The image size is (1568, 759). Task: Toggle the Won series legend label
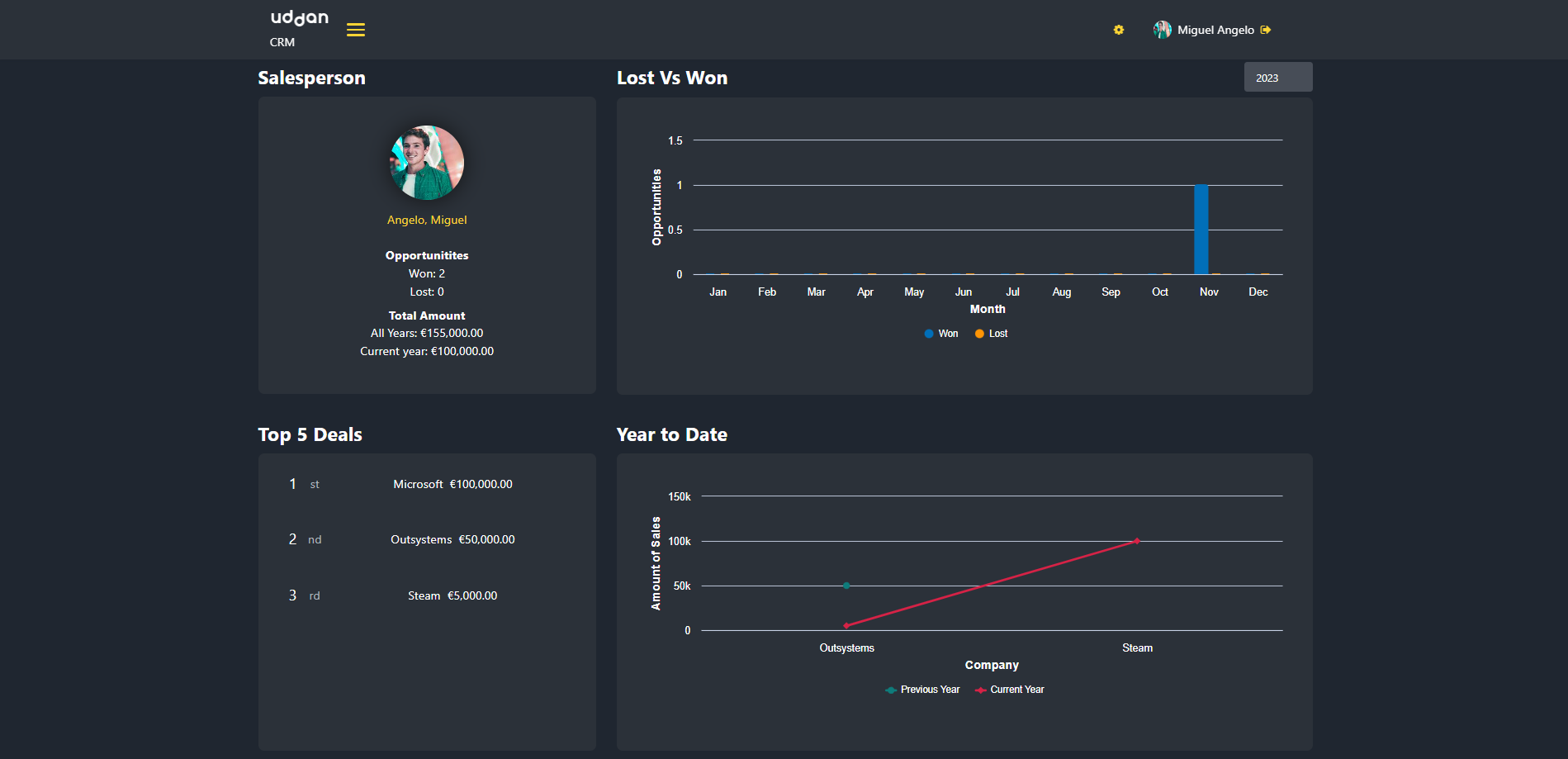948,334
